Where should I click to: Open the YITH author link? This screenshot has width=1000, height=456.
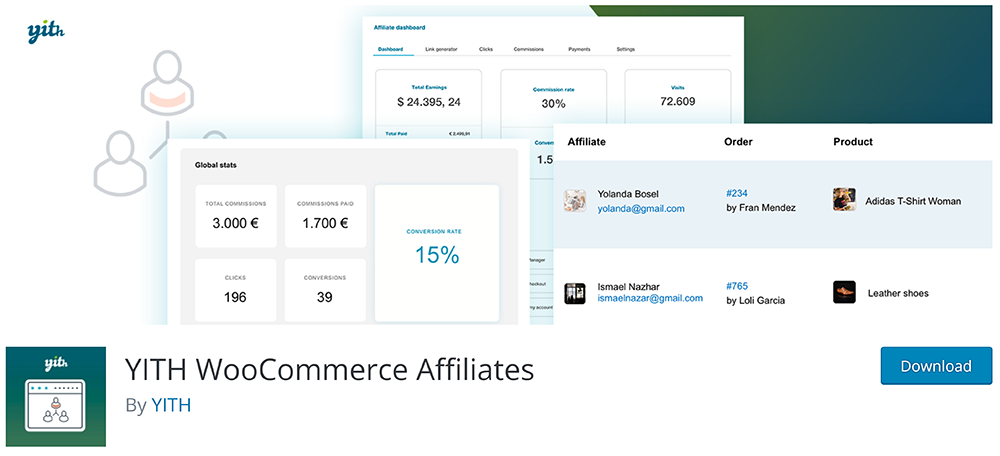tap(171, 405)
